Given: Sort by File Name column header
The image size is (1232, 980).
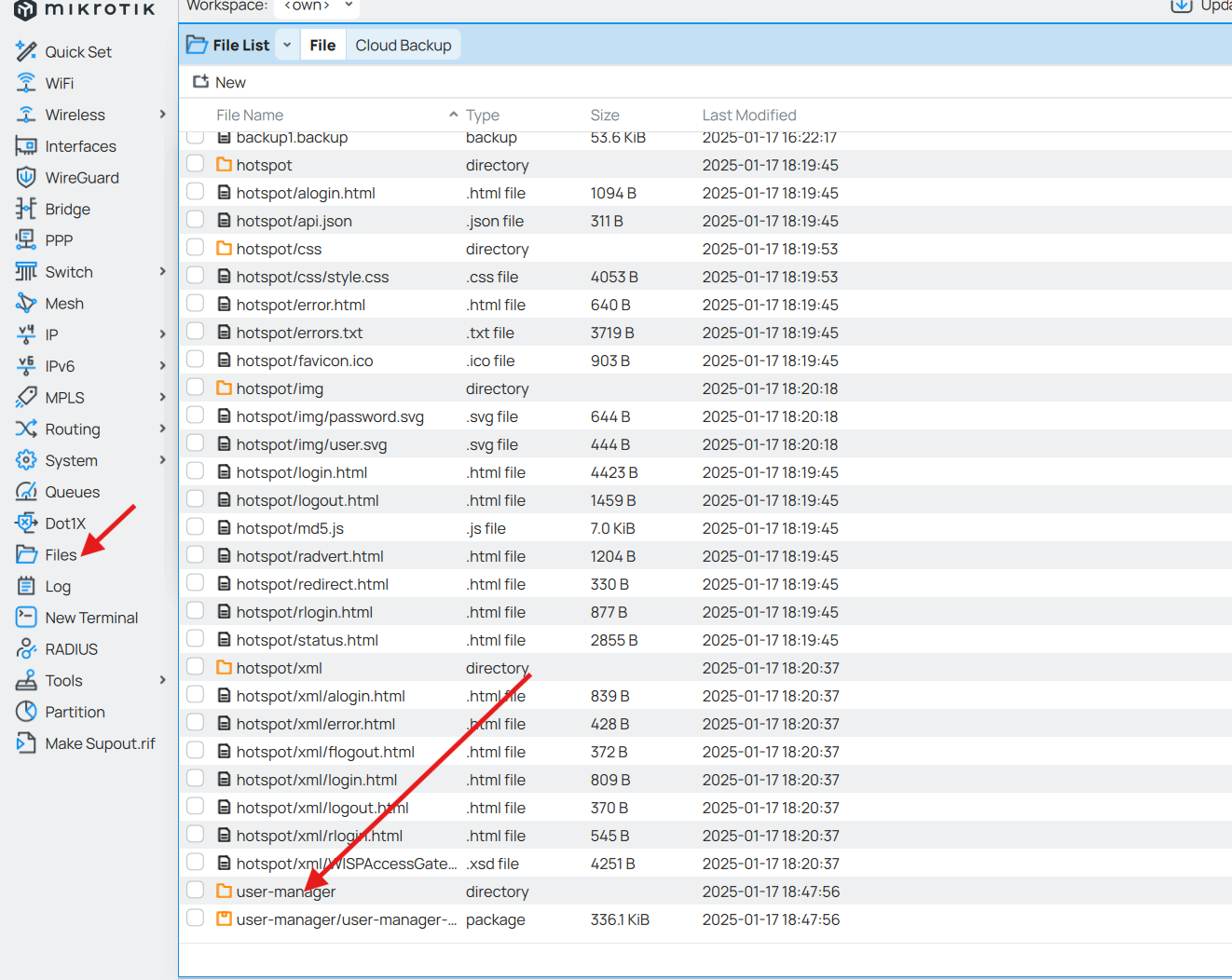Looking at the screenshot, I should (x=250, y=115).
